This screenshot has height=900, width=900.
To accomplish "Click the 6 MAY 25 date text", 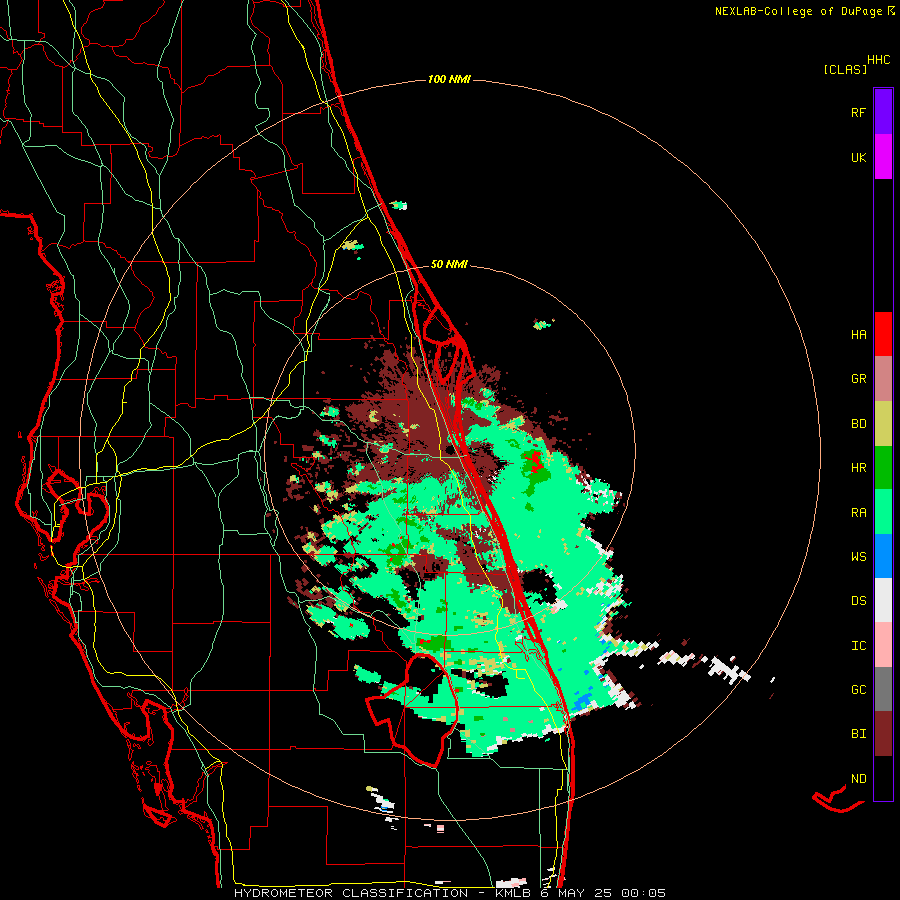I will click(x=577, y=893).
